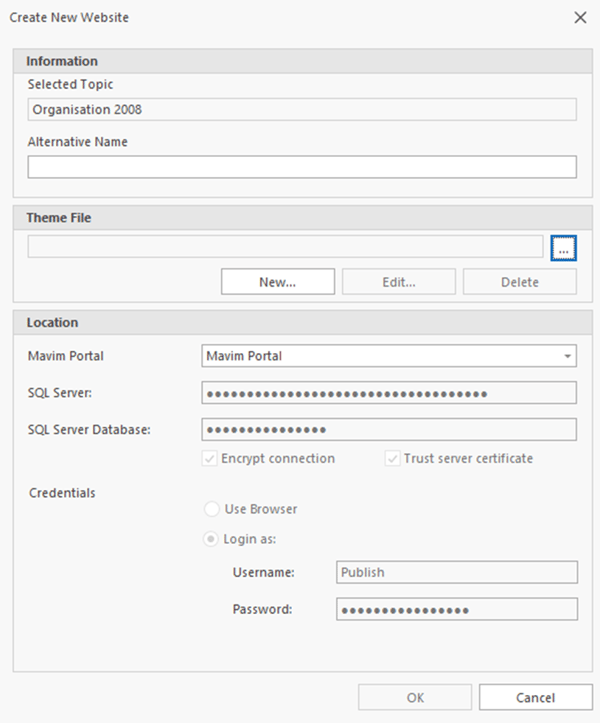Select the Use Browser radio option
This screenshot has height=723, width=600.
coord(212,509)
